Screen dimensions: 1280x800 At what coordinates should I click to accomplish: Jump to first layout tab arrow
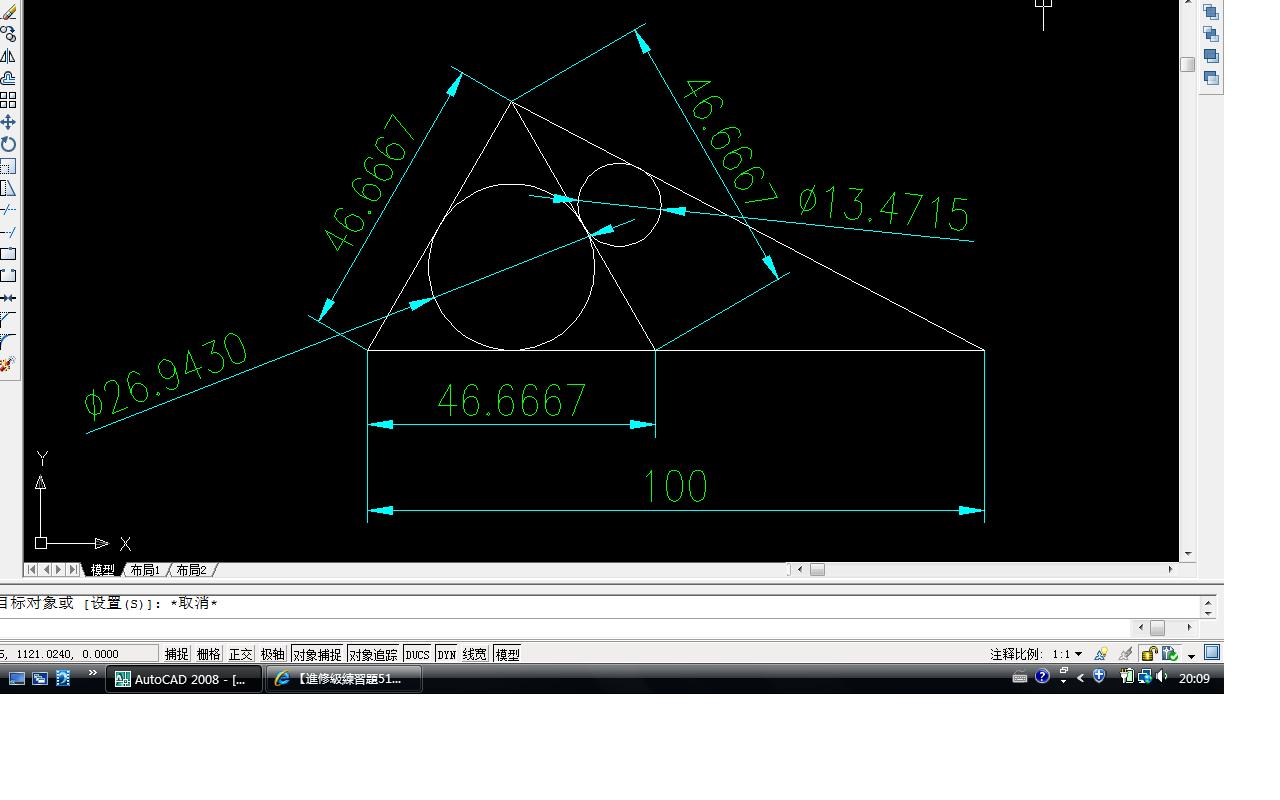(31, 570)
